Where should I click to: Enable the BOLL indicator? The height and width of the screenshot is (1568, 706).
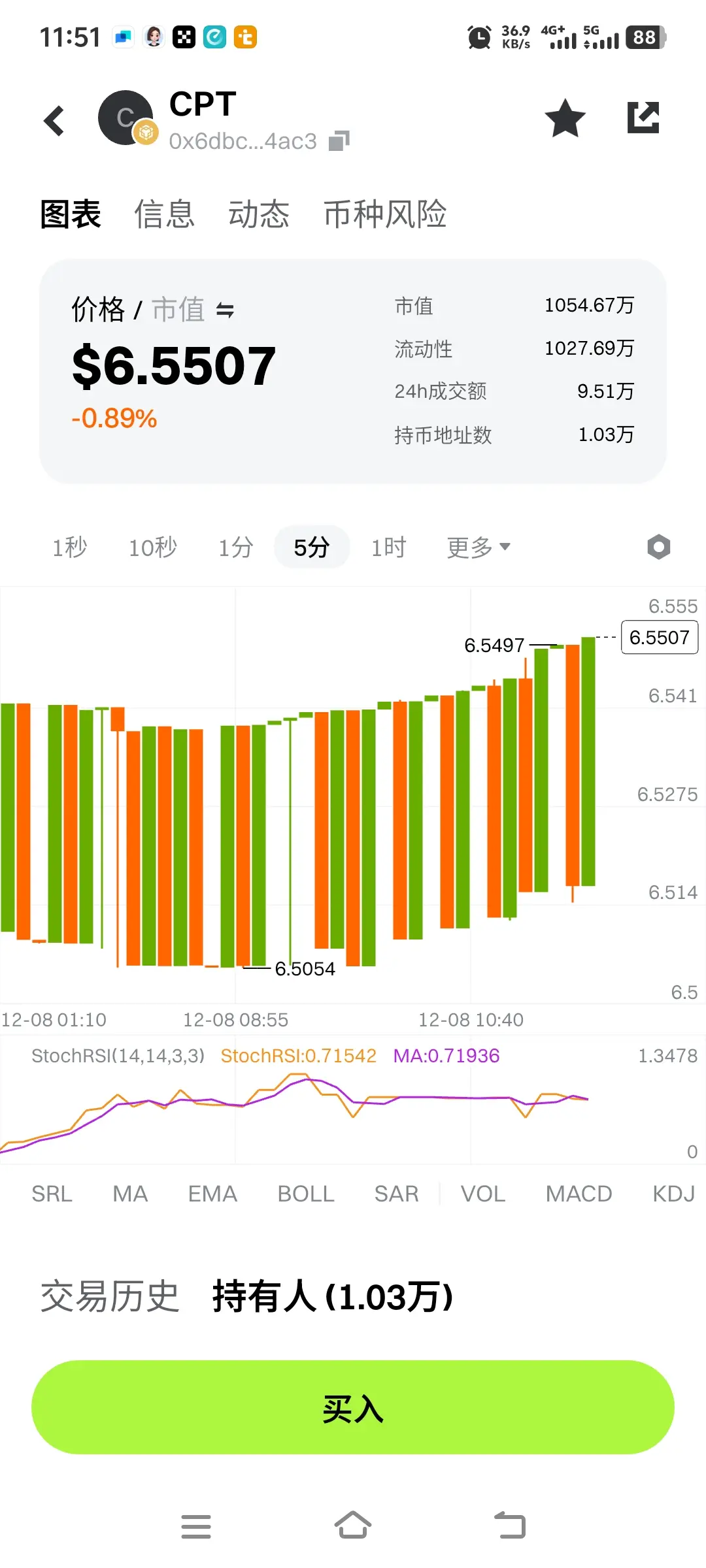tap(306, 1194)
